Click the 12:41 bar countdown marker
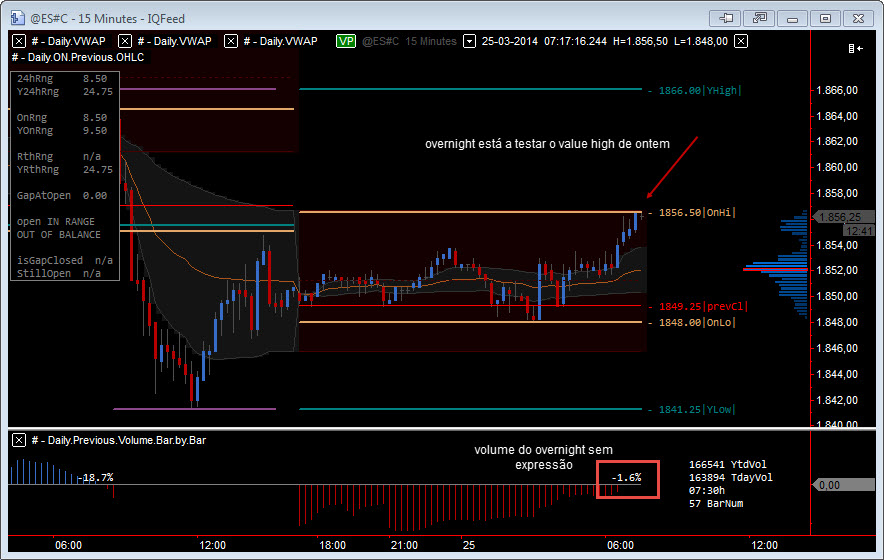 point(859,231)
